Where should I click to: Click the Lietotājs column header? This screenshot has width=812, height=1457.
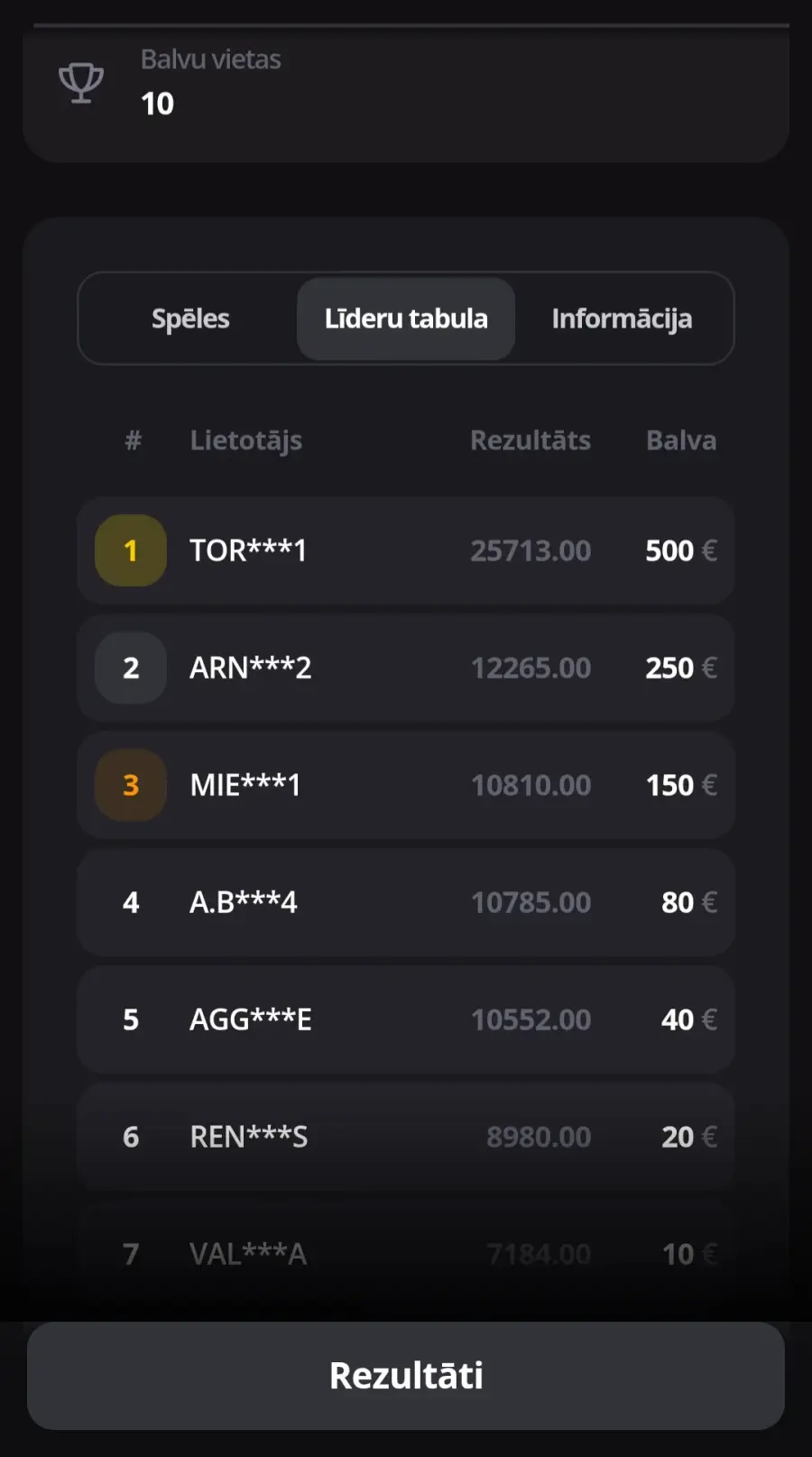point(245,440)
